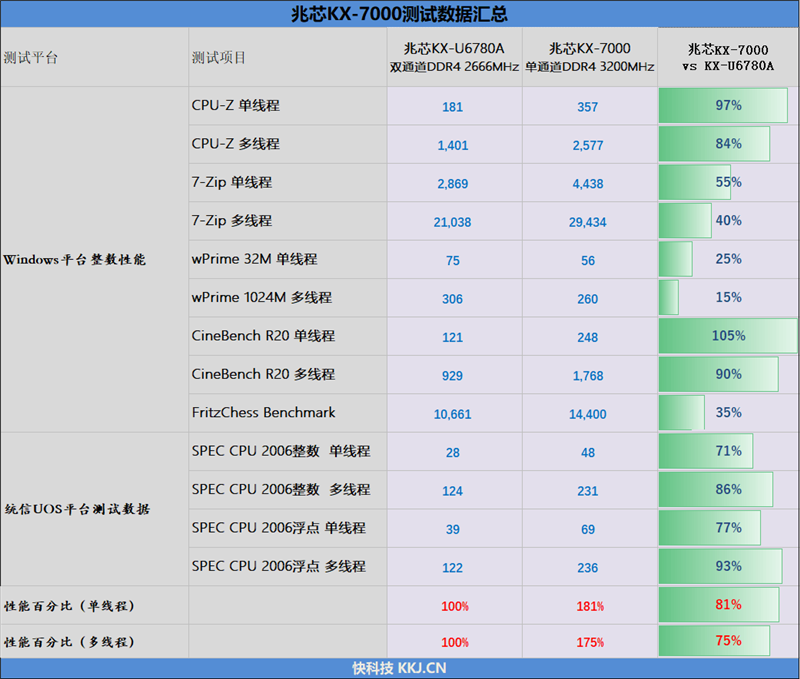This screenshot has width=800, height=679.
Task: Click the title 兆芯KX-7000测试数据汇总
Action: 400,13
